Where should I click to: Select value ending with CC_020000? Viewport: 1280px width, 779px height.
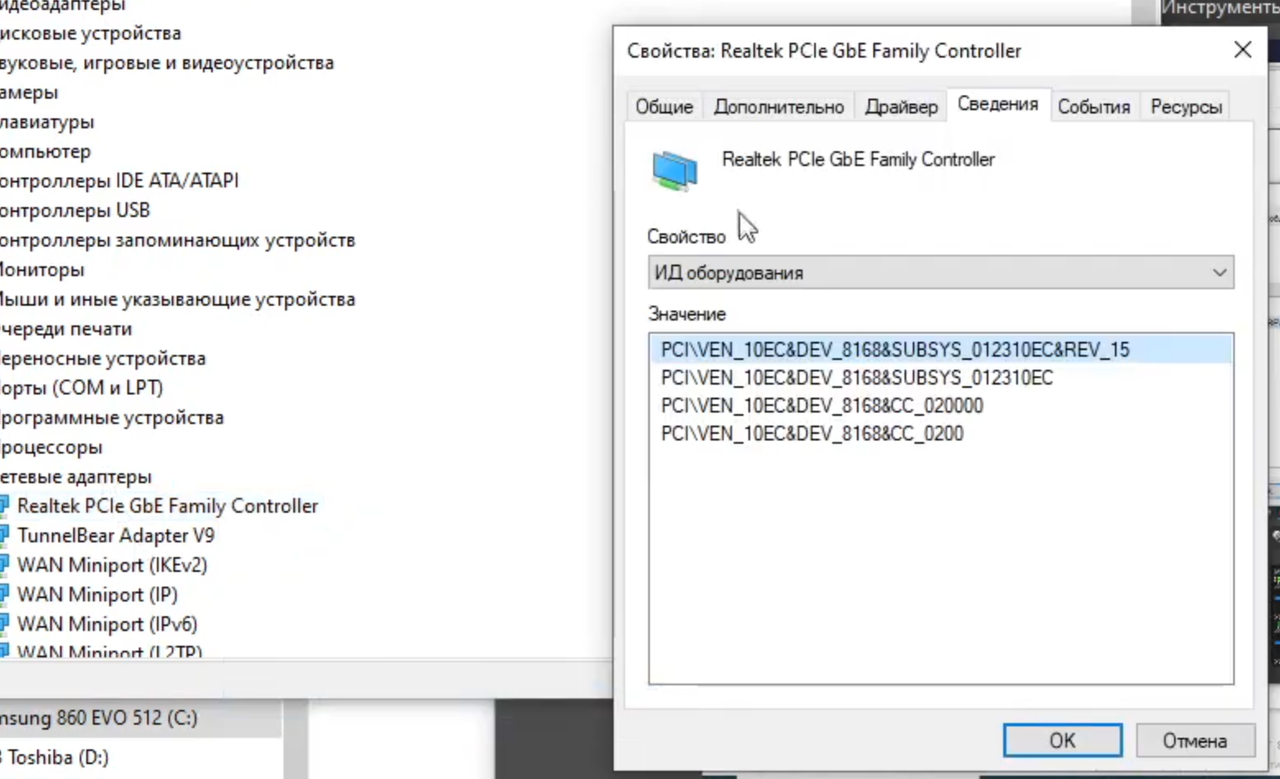(822, 406)
